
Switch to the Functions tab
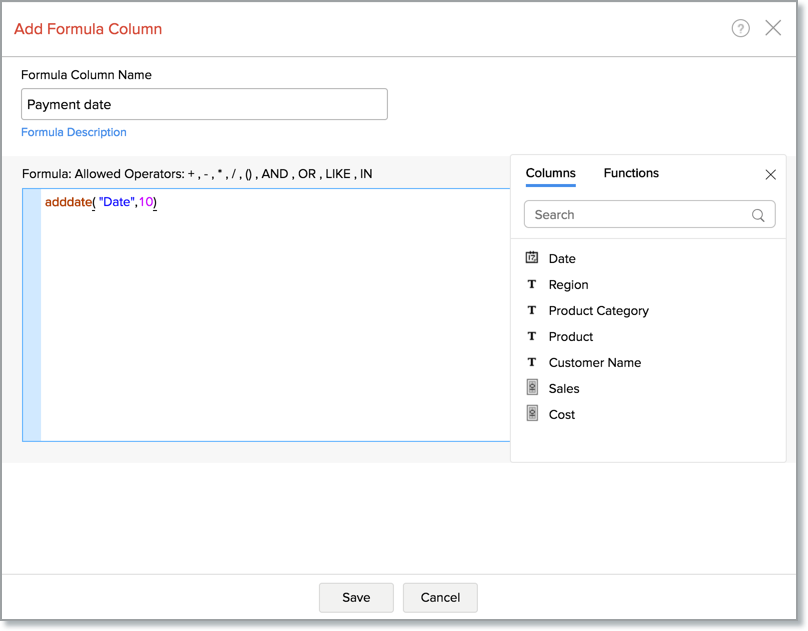(x=631, y=173)
